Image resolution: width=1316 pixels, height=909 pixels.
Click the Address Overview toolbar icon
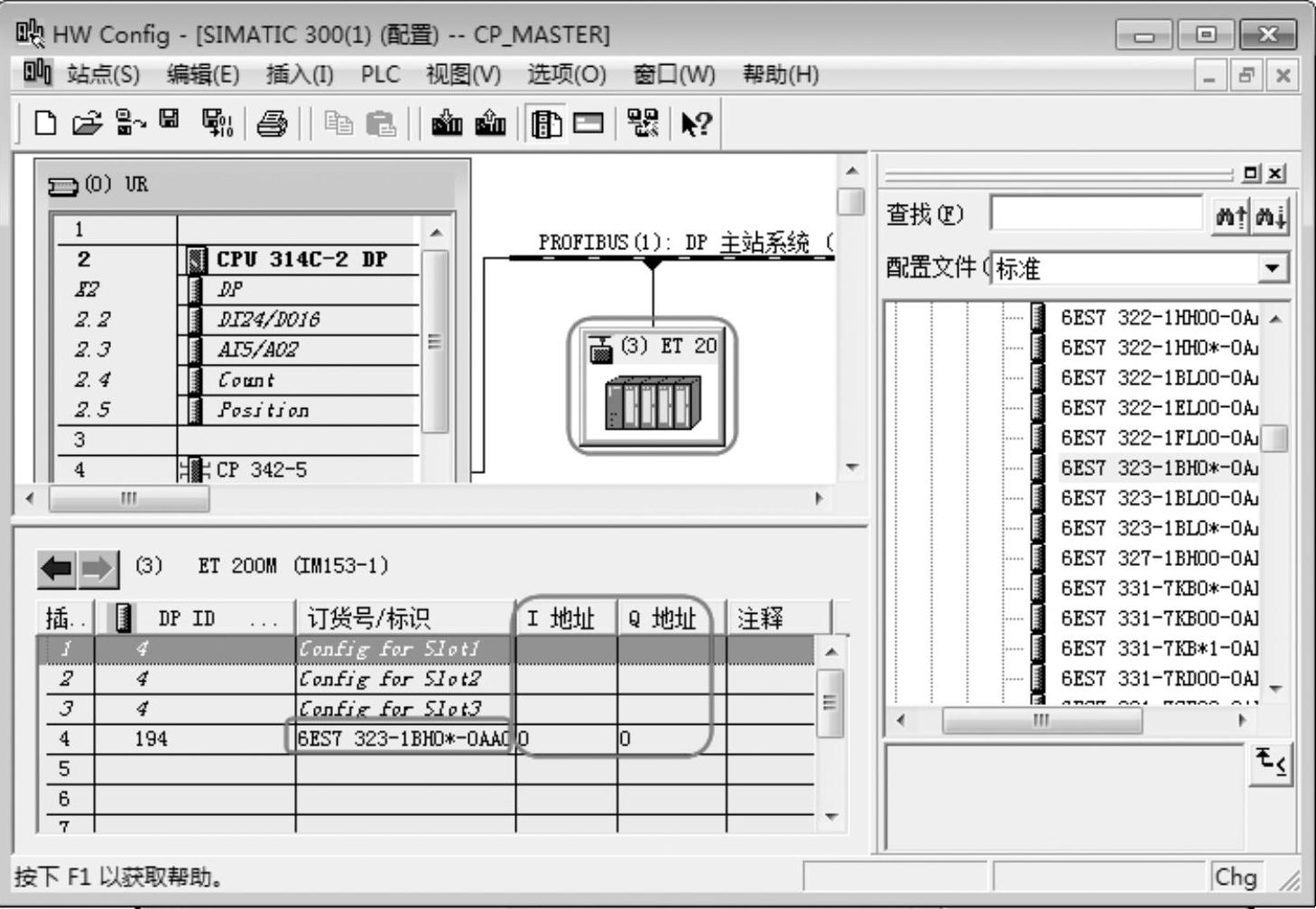[x=588, y=122]
